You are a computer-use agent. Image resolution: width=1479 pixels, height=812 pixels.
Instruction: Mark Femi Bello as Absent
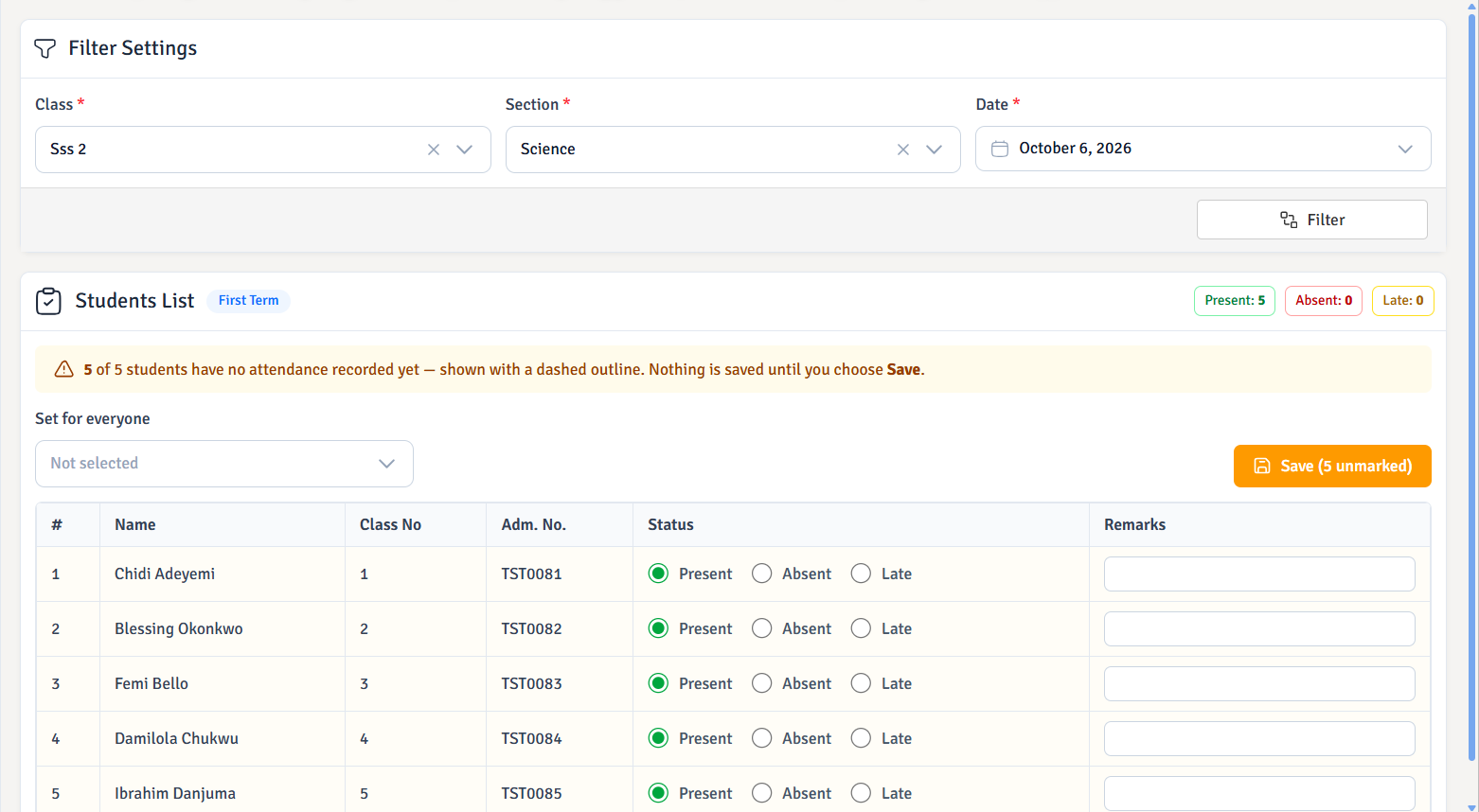(762, 683)
